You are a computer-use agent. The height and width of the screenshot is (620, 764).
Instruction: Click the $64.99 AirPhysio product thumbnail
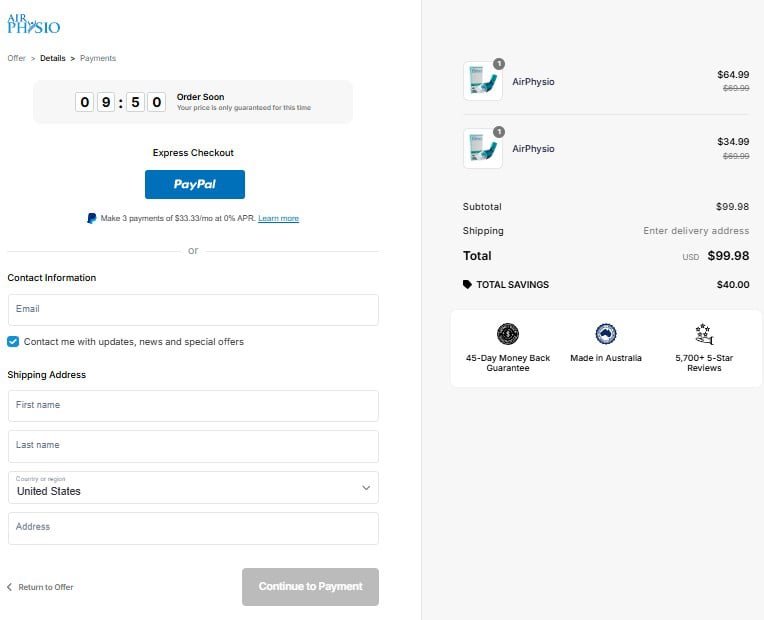pyautogui.click(x=482, y=81)
